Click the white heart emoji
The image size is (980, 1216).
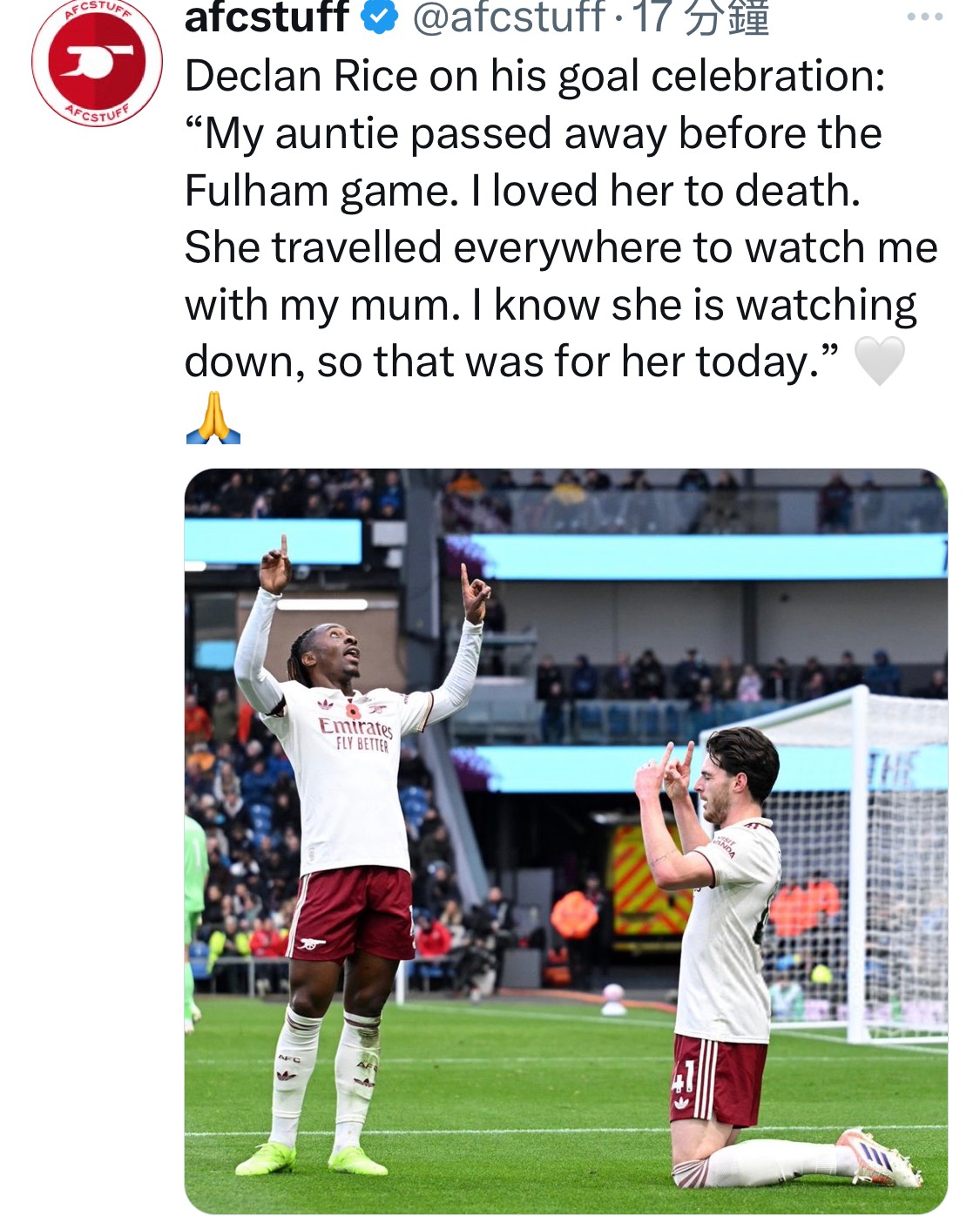879,361
